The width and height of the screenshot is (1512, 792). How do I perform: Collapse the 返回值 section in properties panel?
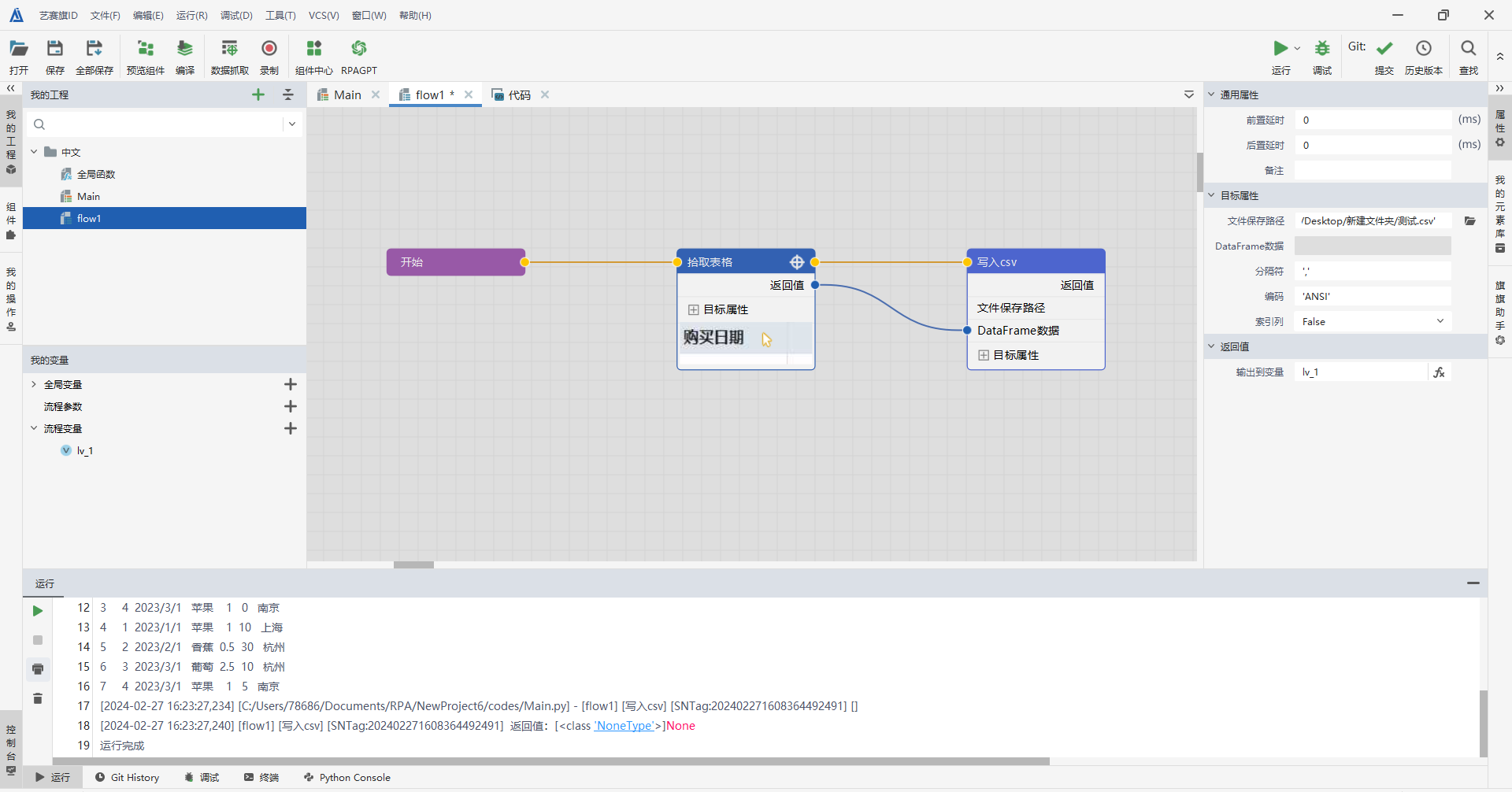coord(1212,346)
